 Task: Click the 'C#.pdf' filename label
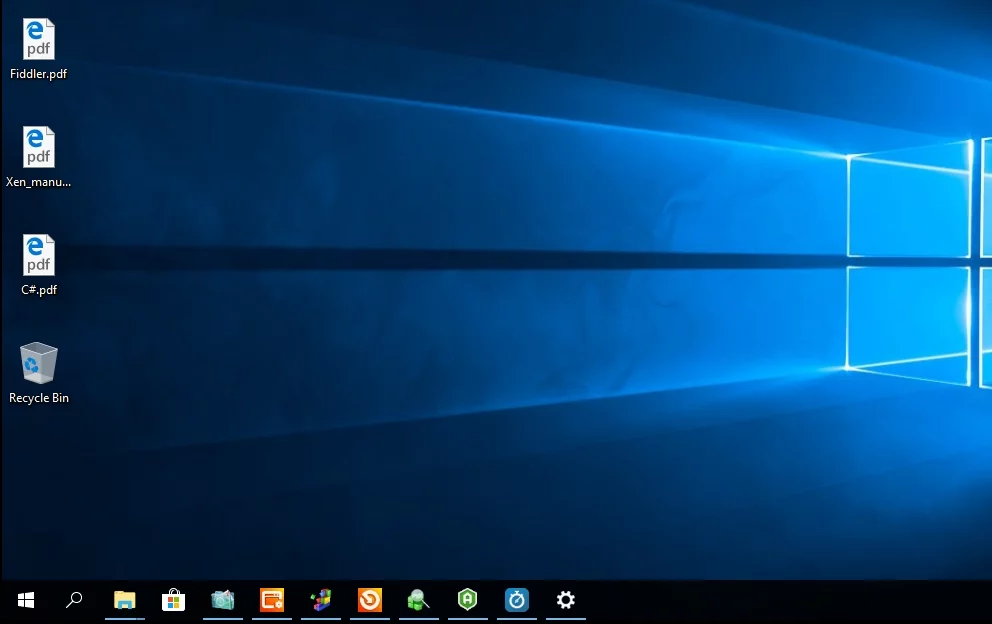point(39,290)
